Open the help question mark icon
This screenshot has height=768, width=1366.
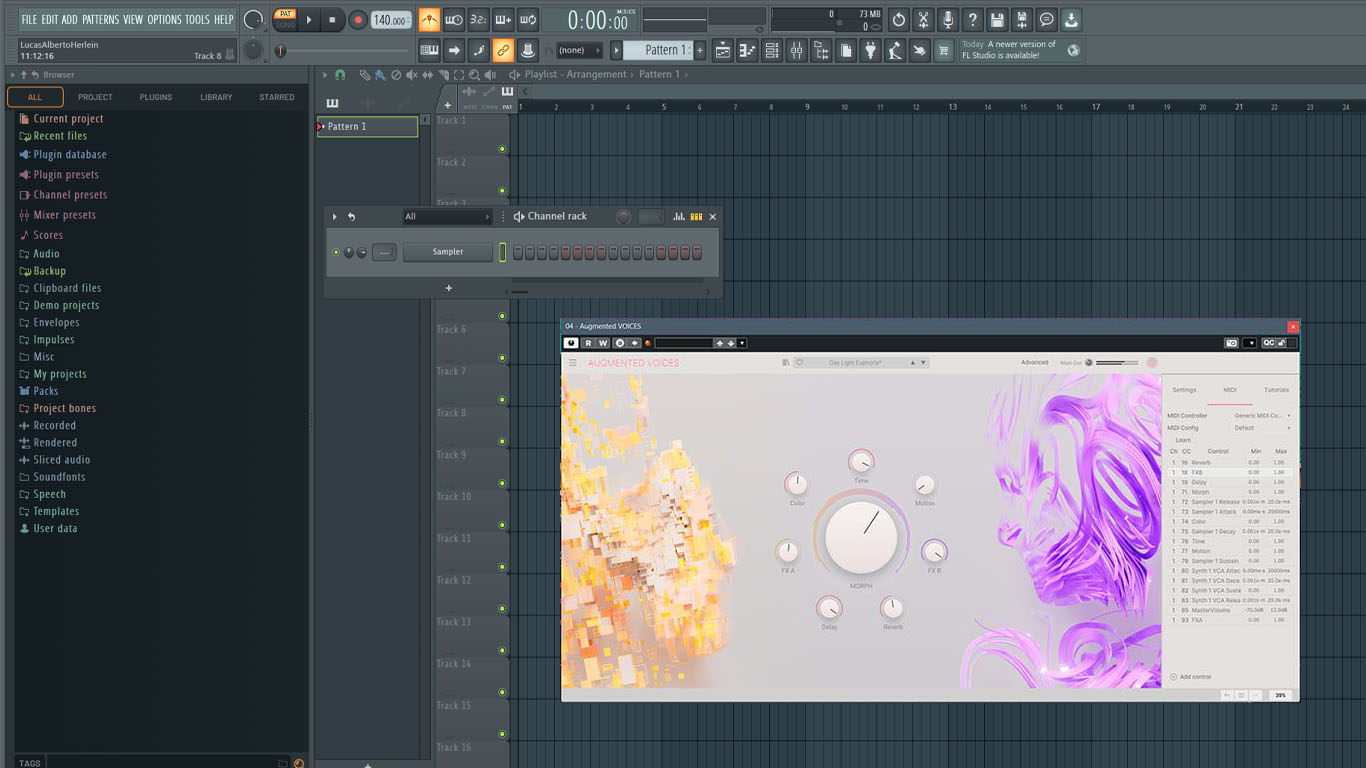tap(972, 19)
